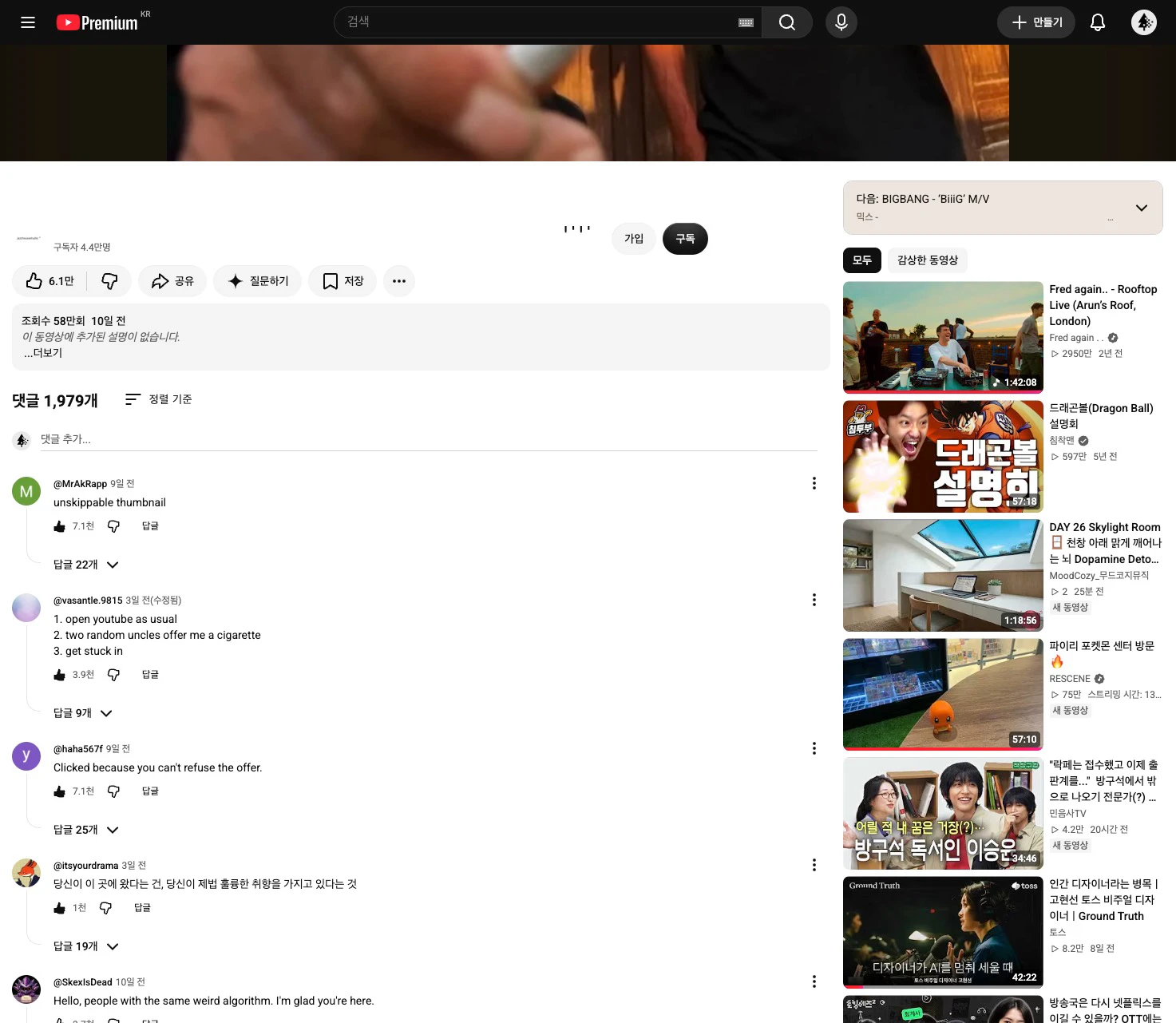Screen dimensions: 1176x1023
Task: Open the on-screen keyboard in search box
Action: click(746, 22)
